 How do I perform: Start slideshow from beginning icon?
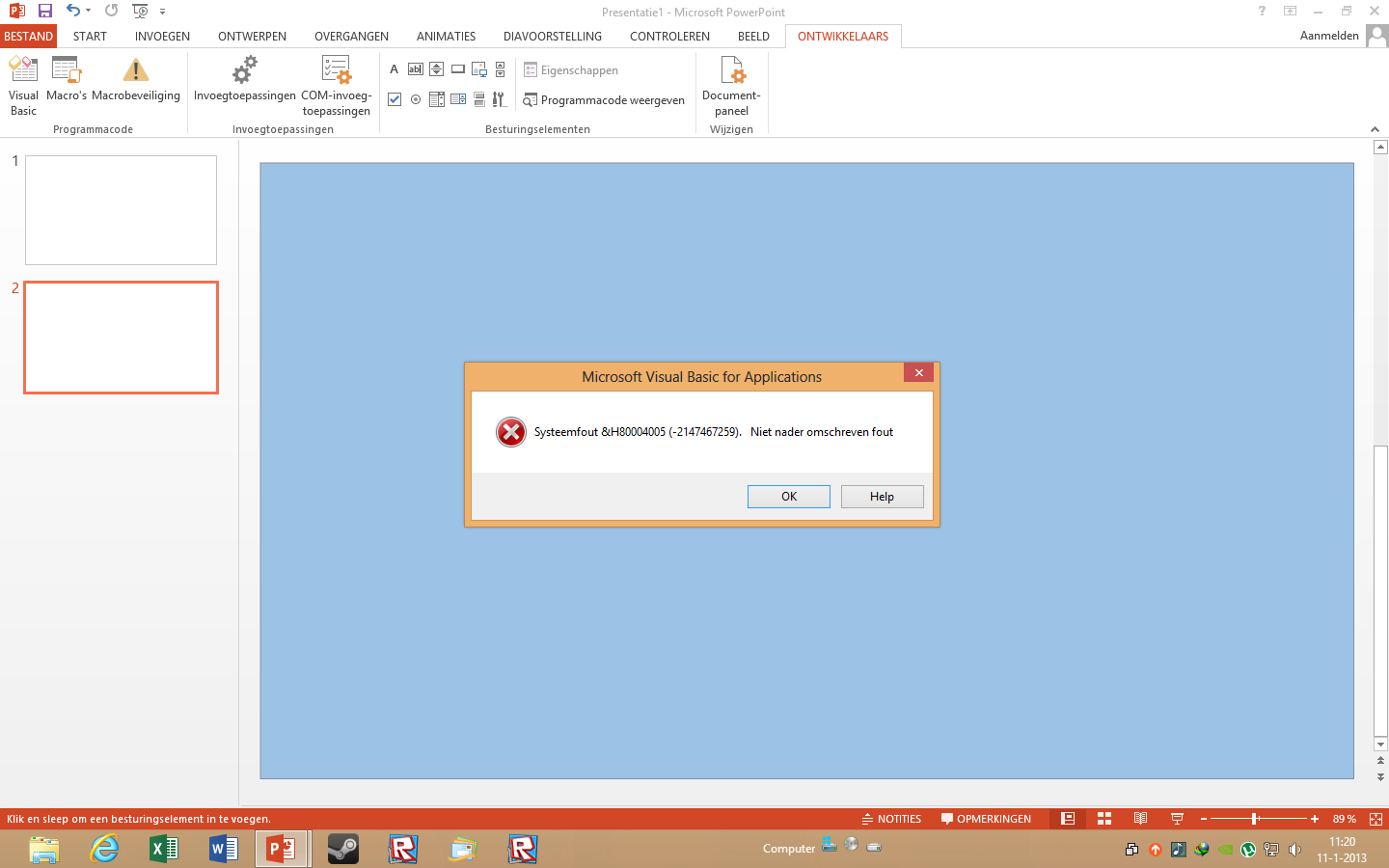(x=140, y=12)
